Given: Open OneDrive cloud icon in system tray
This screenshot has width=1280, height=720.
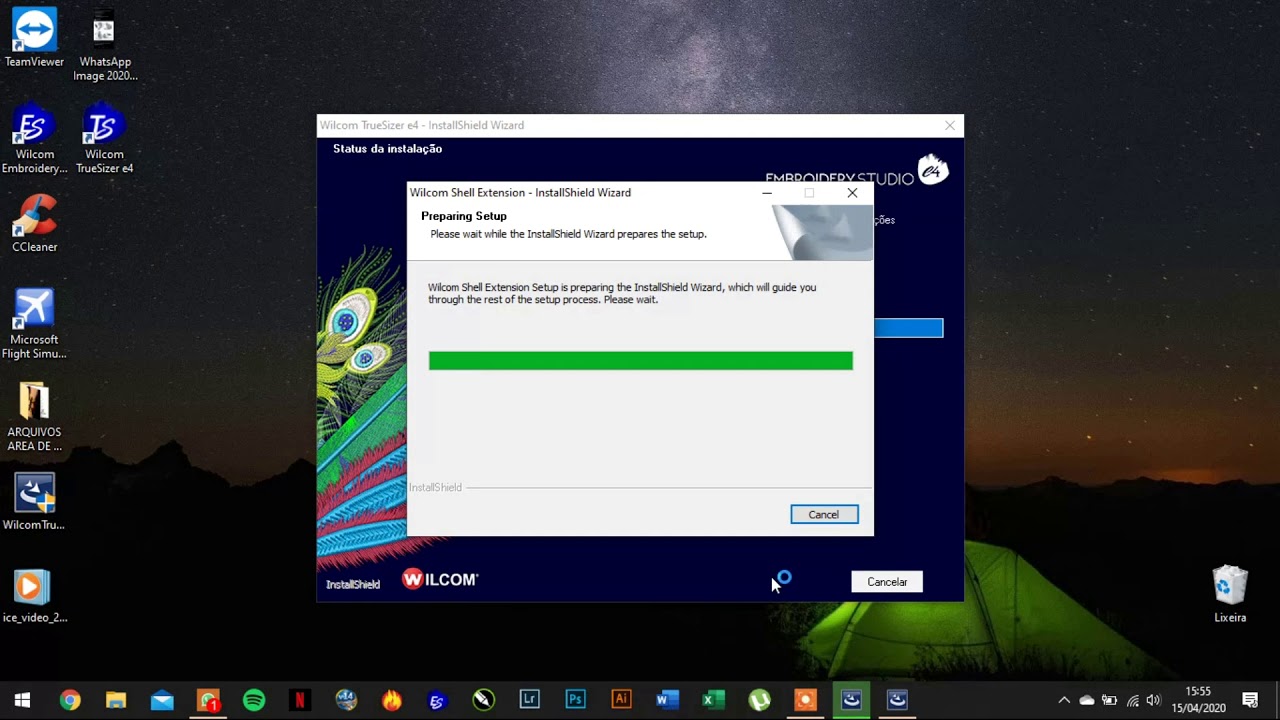Looking at the screenshot, I should [1087, 700].
